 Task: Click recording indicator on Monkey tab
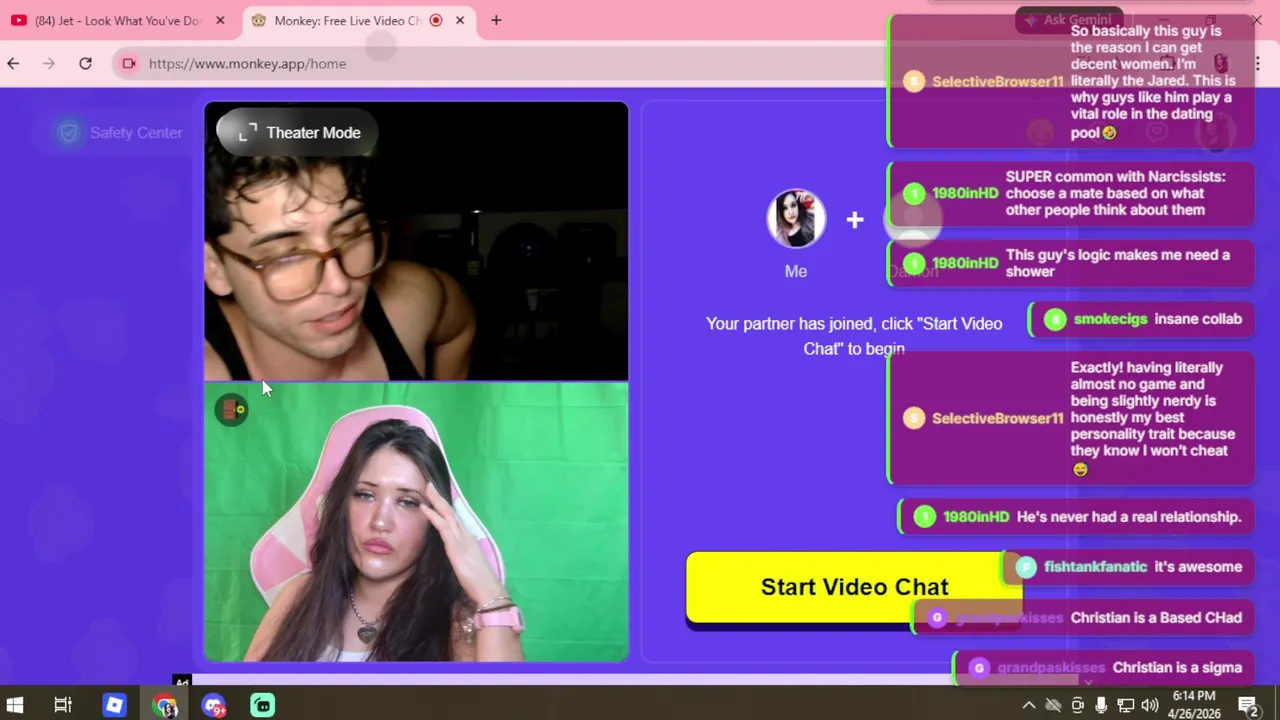point(436,20)
